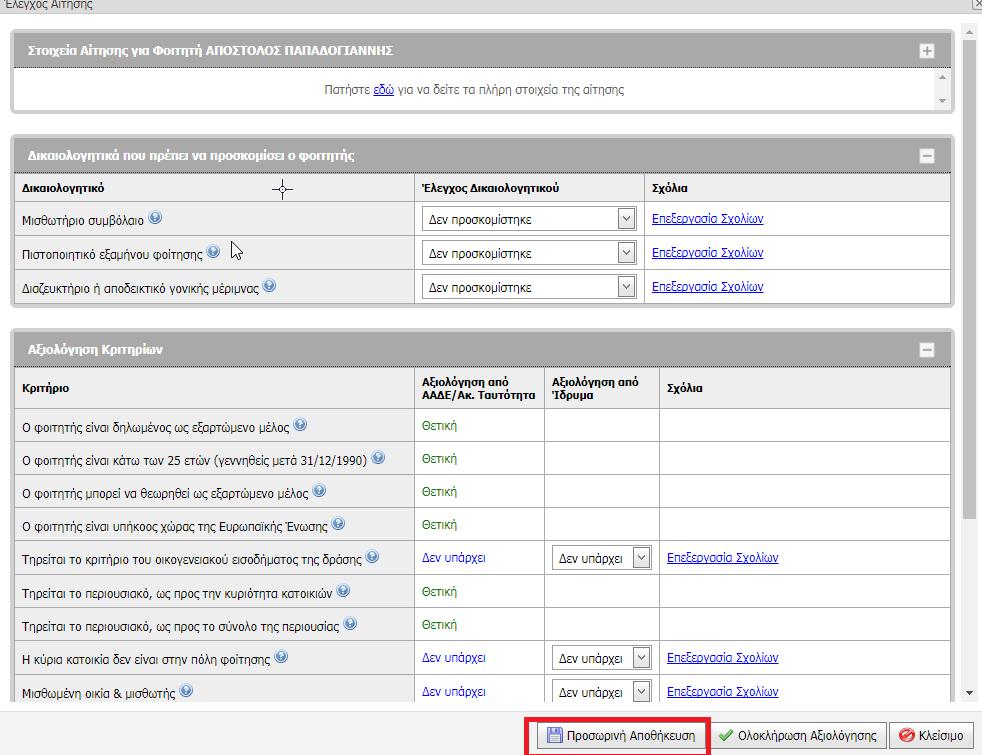Click Επεξεργασία Σχολίων for Διαζευκτήριο row

pyautogui.click(x=707, y=286)
